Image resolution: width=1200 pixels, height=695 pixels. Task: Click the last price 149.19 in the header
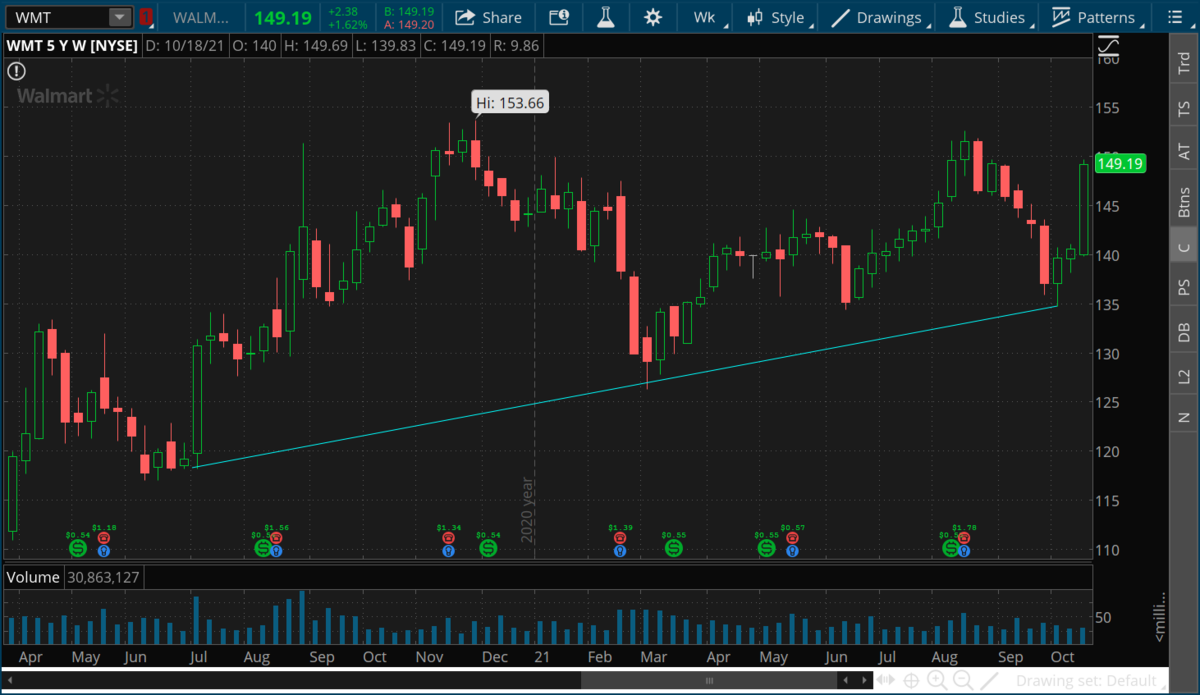[282, 17]
